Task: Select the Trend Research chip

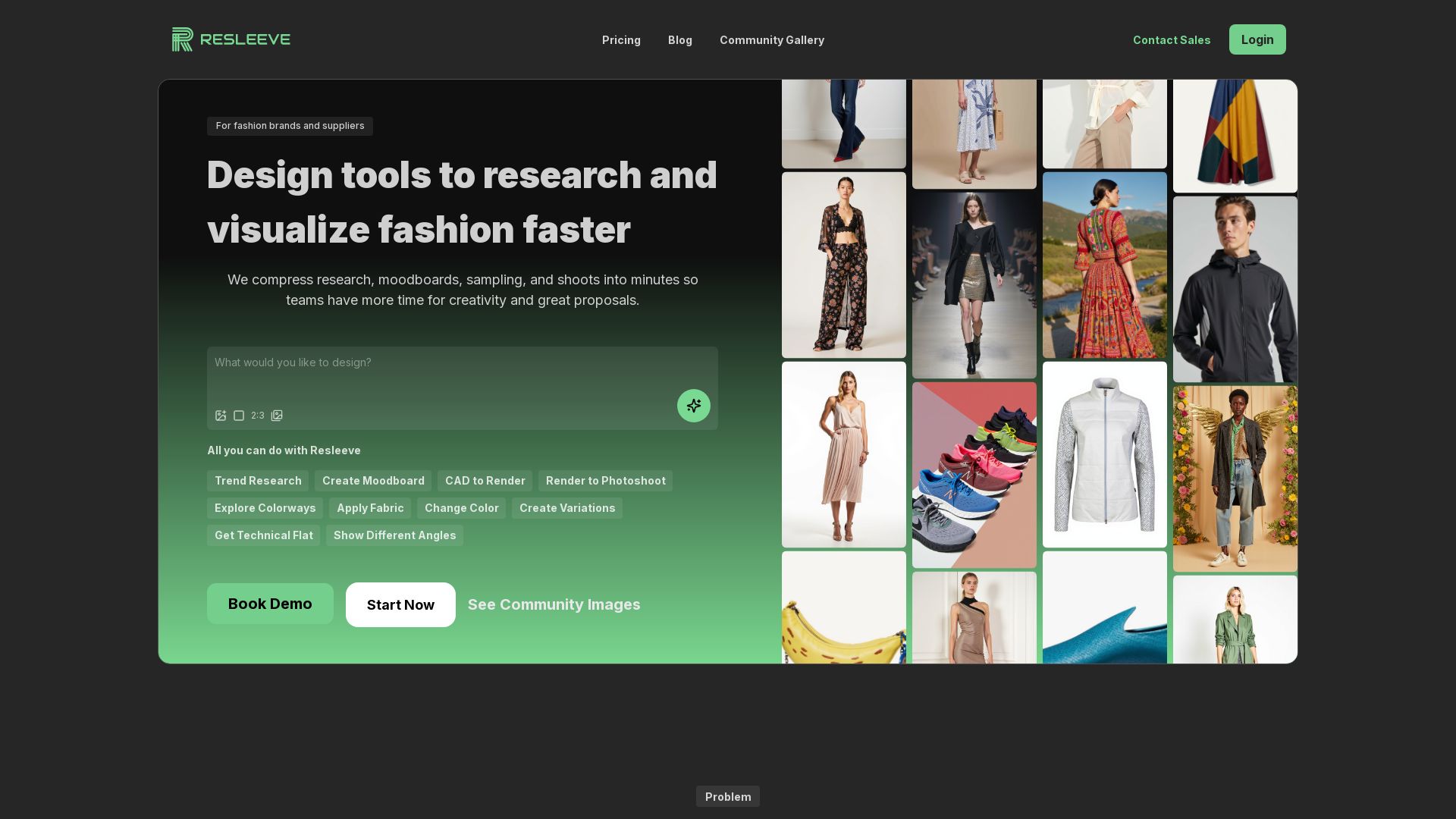Action: coord(258,481)
